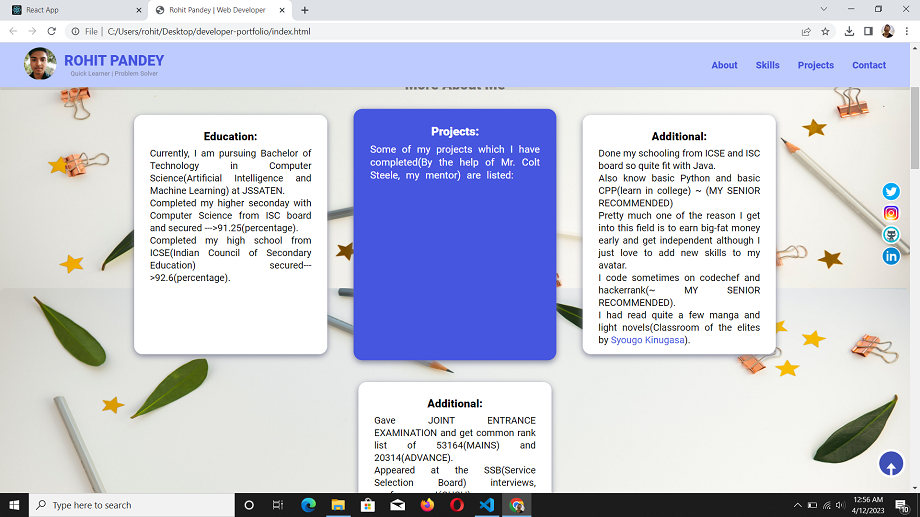This screenshot has height=517, width=920.
Task: Open the LinkedIn profile icon
Action: click(891, 256)
